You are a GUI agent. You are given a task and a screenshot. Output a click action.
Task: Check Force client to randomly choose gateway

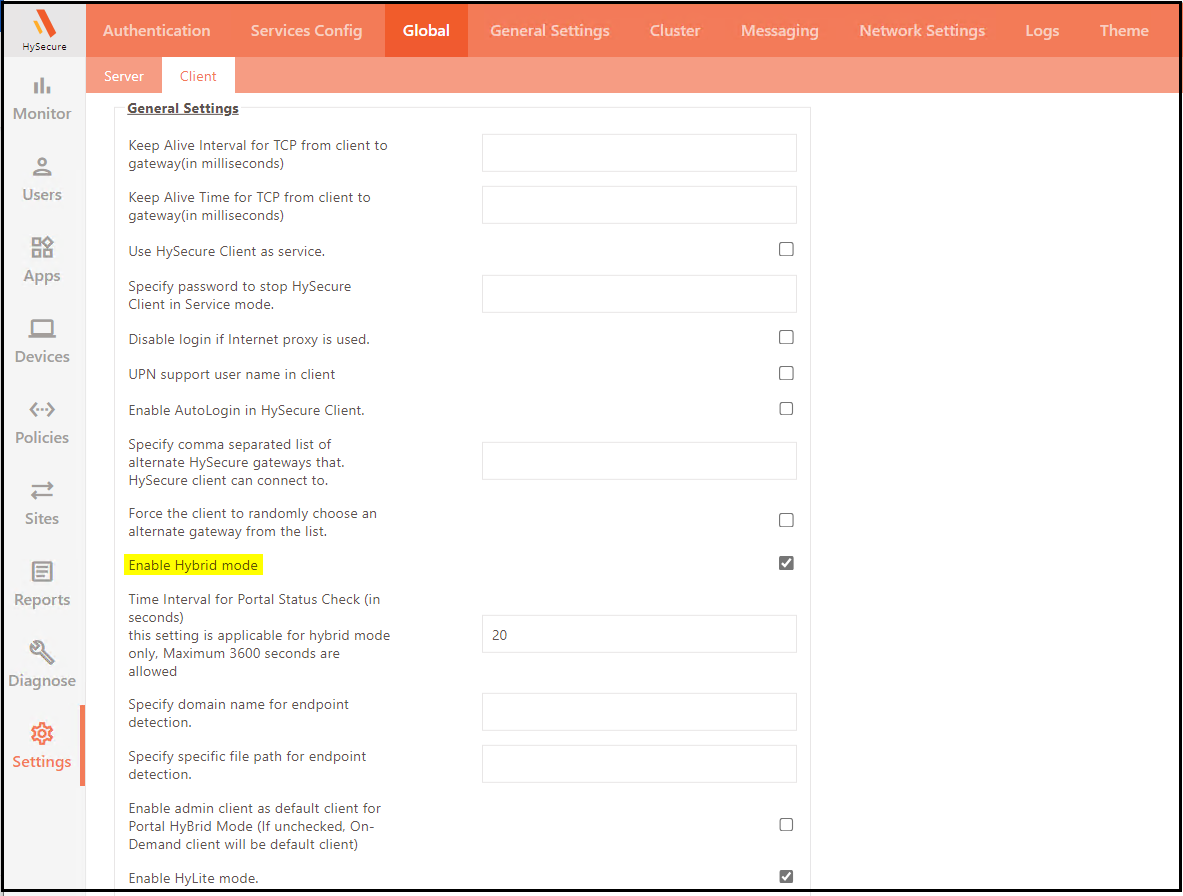point(786,520)
